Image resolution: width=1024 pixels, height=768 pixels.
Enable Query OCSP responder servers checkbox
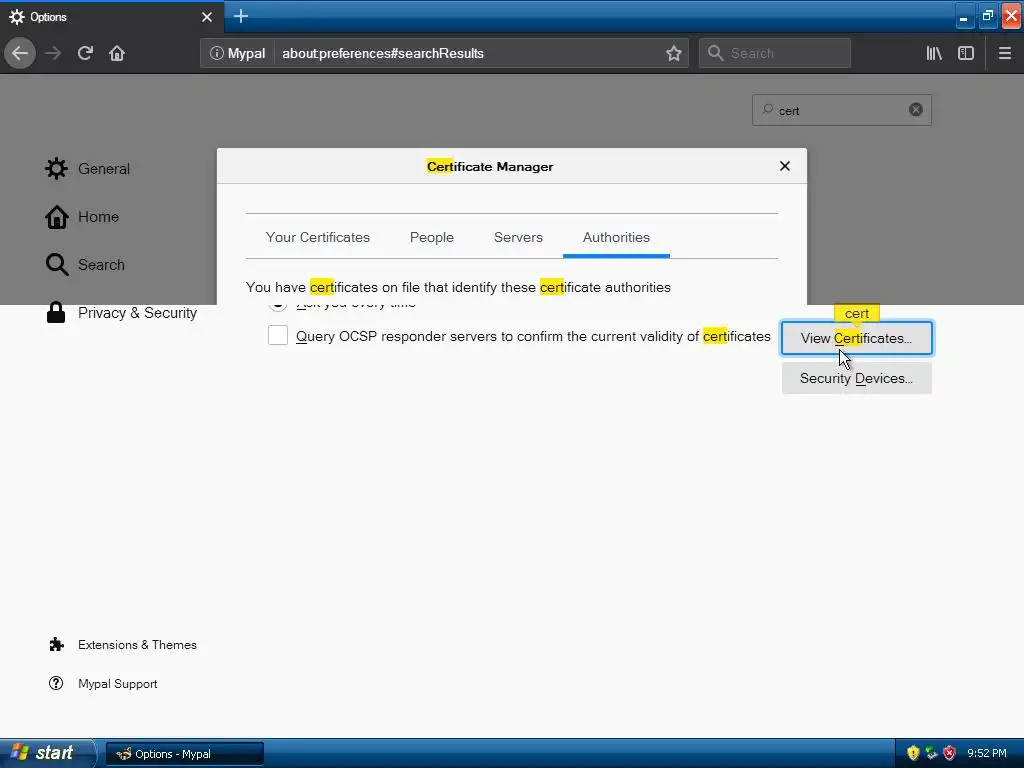click(278, 336)
